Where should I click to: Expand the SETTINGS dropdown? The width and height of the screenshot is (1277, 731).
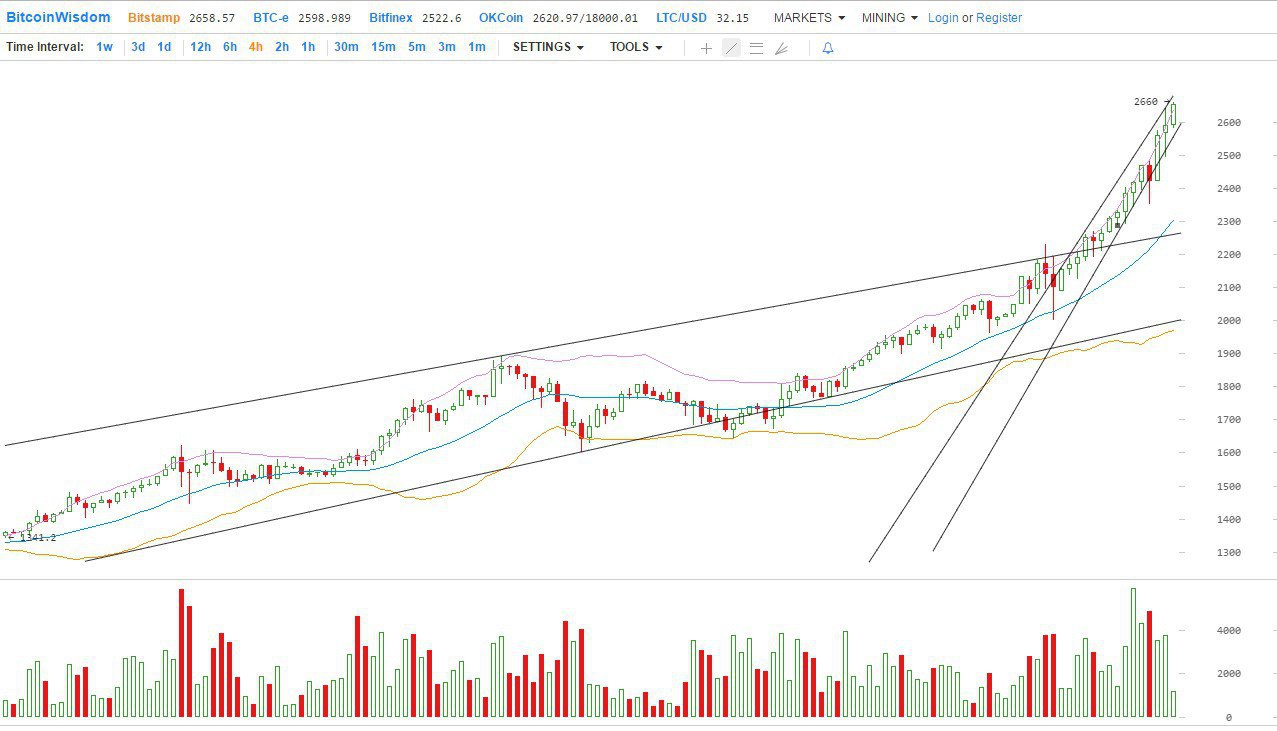click(x=548, y=47)
